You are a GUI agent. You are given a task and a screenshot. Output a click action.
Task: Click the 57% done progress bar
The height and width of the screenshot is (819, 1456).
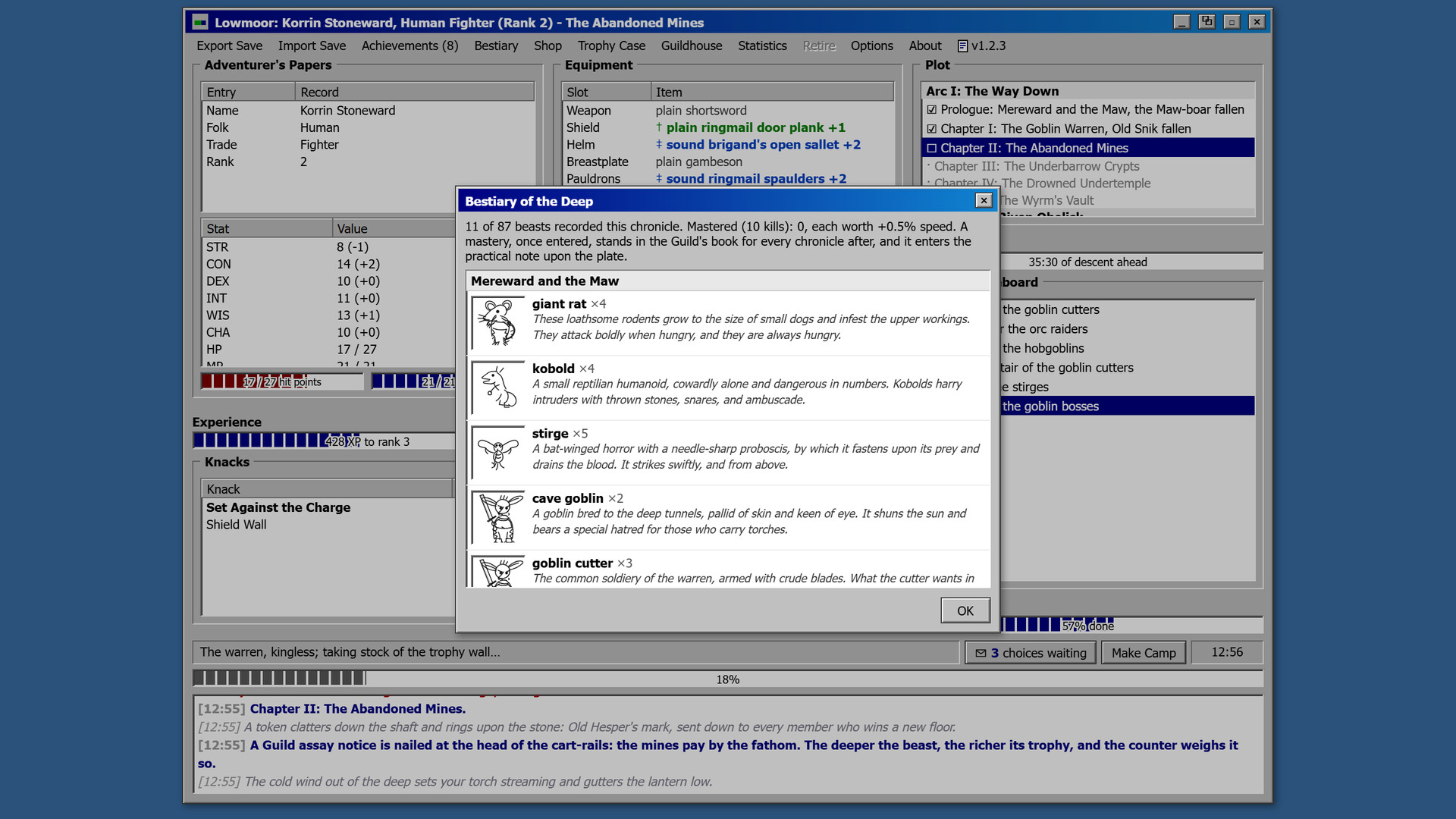[x=1130, y=626]
